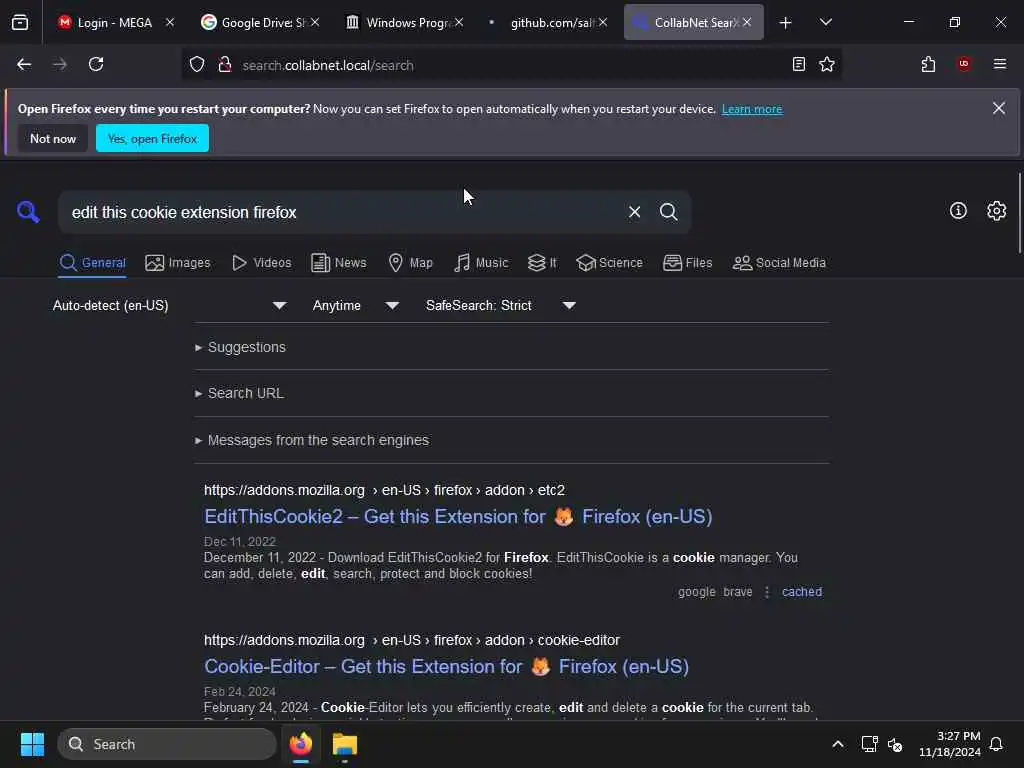The image size is (1024, 768).
Task: Open search preferences gear icon
Action: tap(996, 211)
